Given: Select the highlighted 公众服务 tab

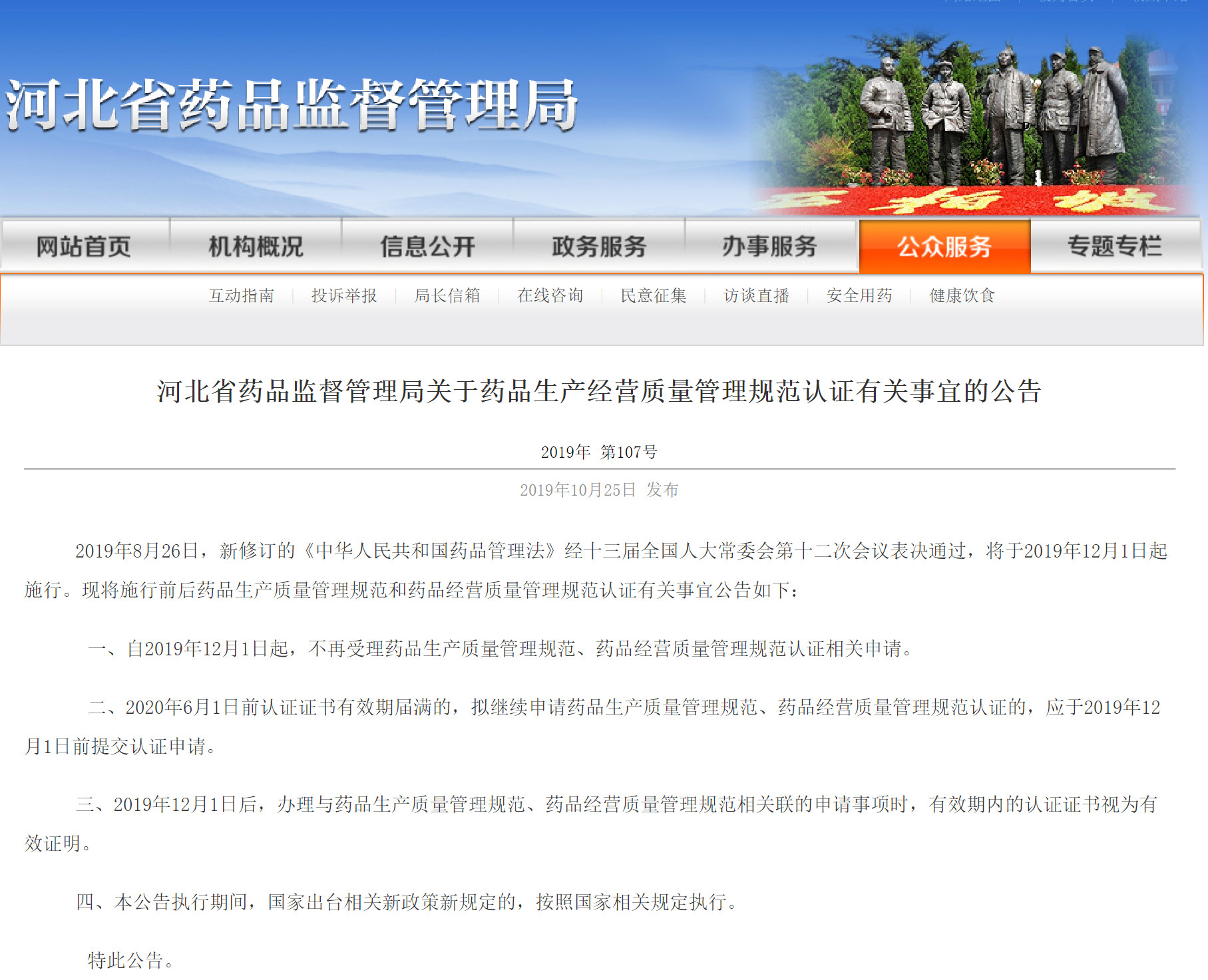Looking at the screenshot, I should click(x=944, y=247).
